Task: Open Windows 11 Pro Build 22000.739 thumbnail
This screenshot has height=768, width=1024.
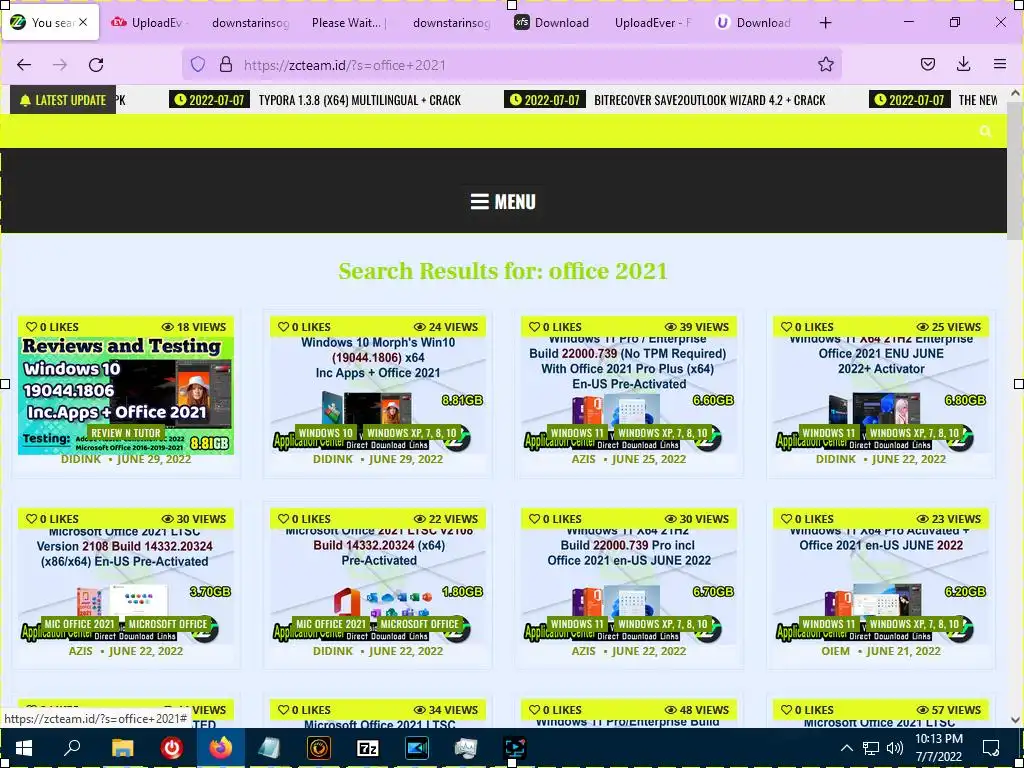Action: [629, 395]
